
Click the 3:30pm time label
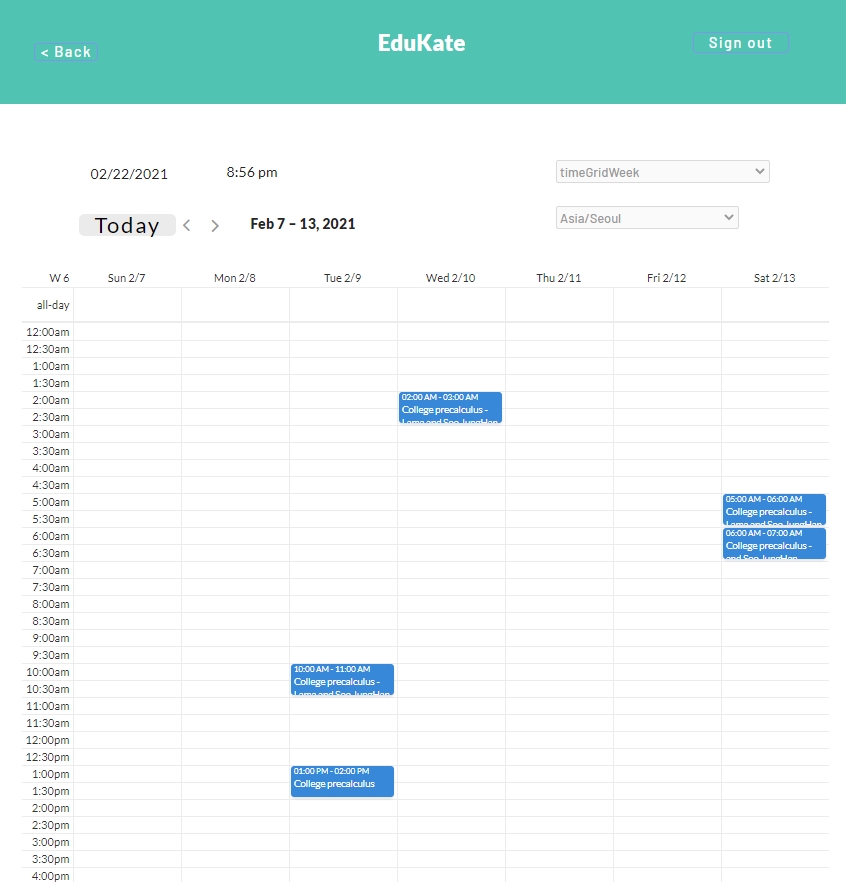tap(51, 859)
